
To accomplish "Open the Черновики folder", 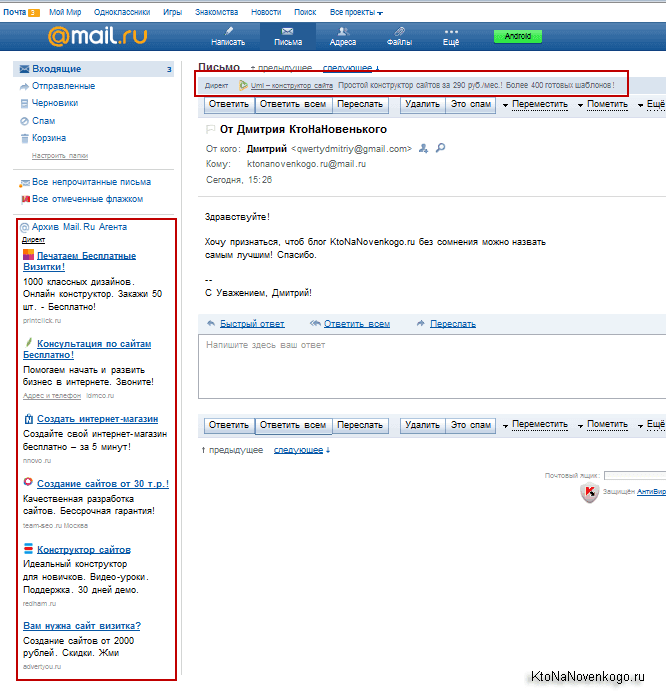I will [x=55, y=103].
